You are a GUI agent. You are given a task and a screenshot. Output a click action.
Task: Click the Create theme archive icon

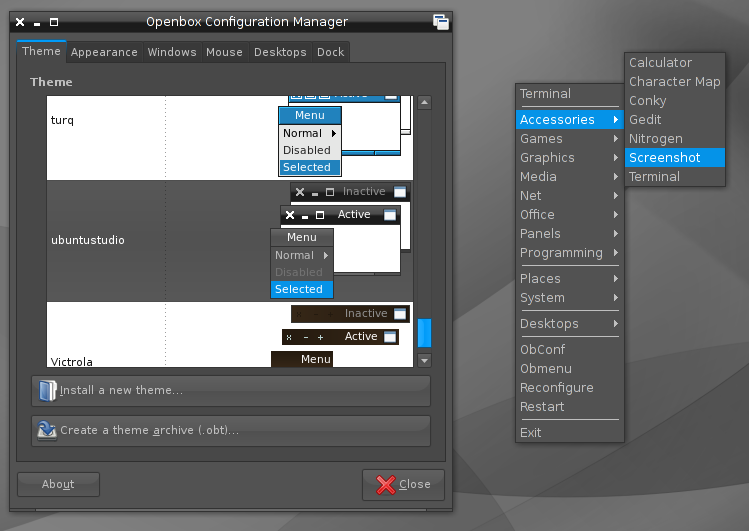[47, 430]
